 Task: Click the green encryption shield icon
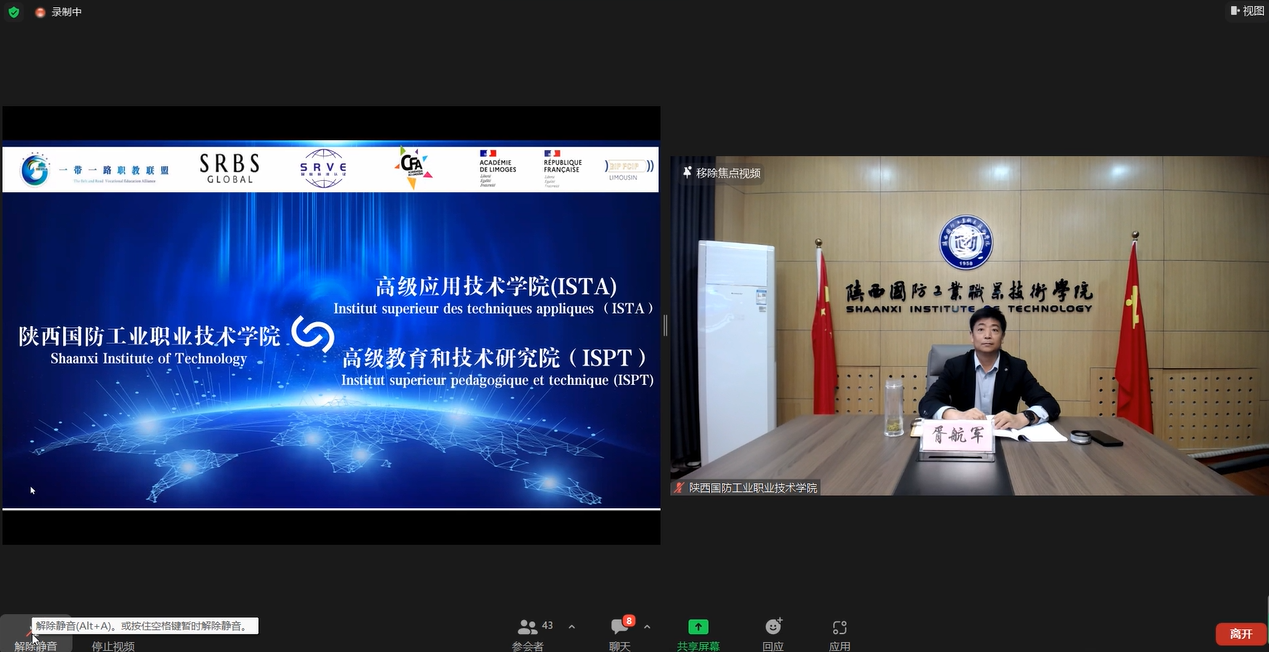13,12
